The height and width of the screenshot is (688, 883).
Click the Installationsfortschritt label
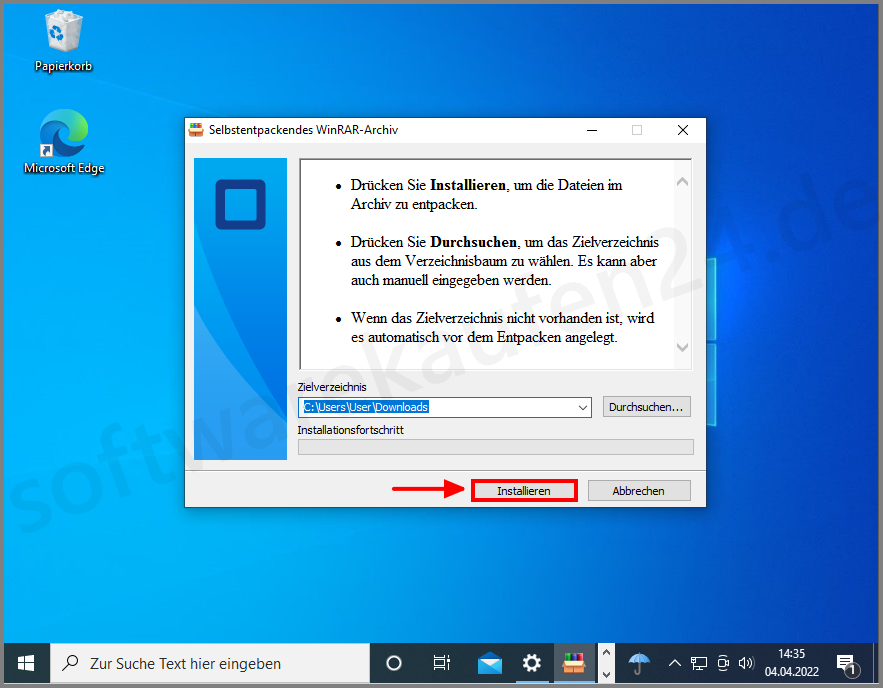(350, 430)
